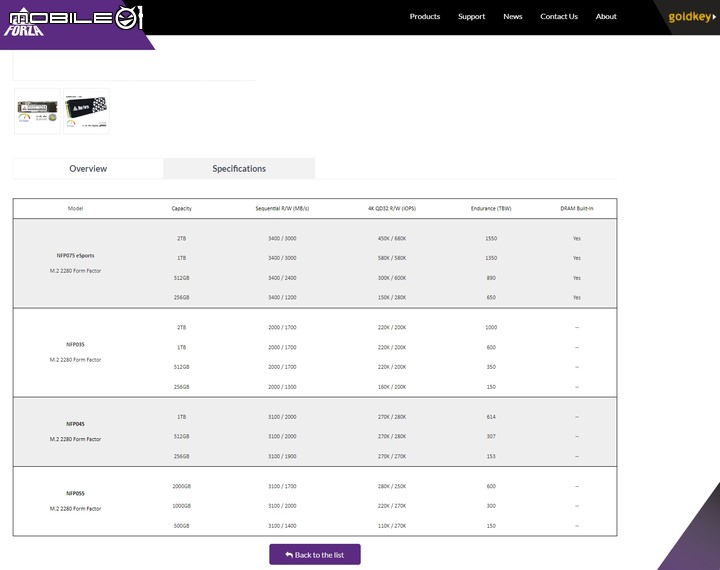Click the 2000GB capacity cell
The height and width of the screenshot is (570, 720).
(x=181, y=486)
